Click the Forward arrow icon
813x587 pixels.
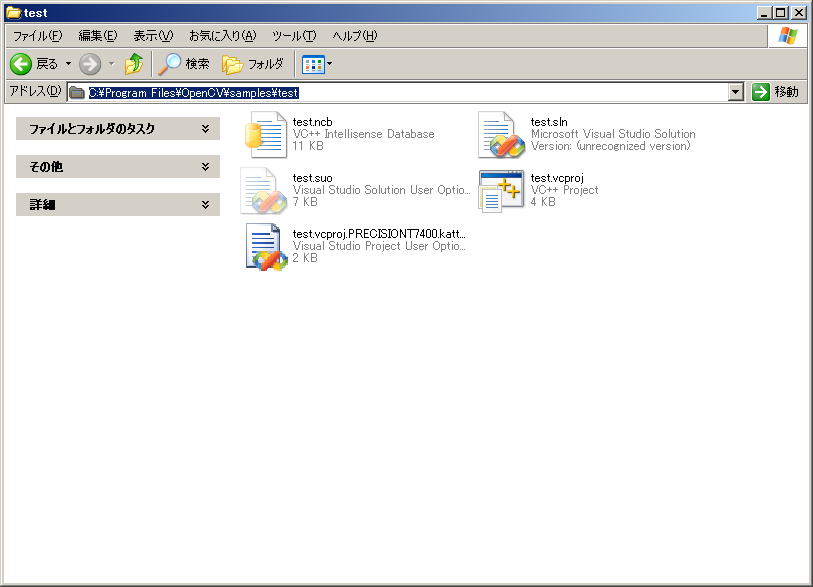pyautogui.click(x=90, y=64)
